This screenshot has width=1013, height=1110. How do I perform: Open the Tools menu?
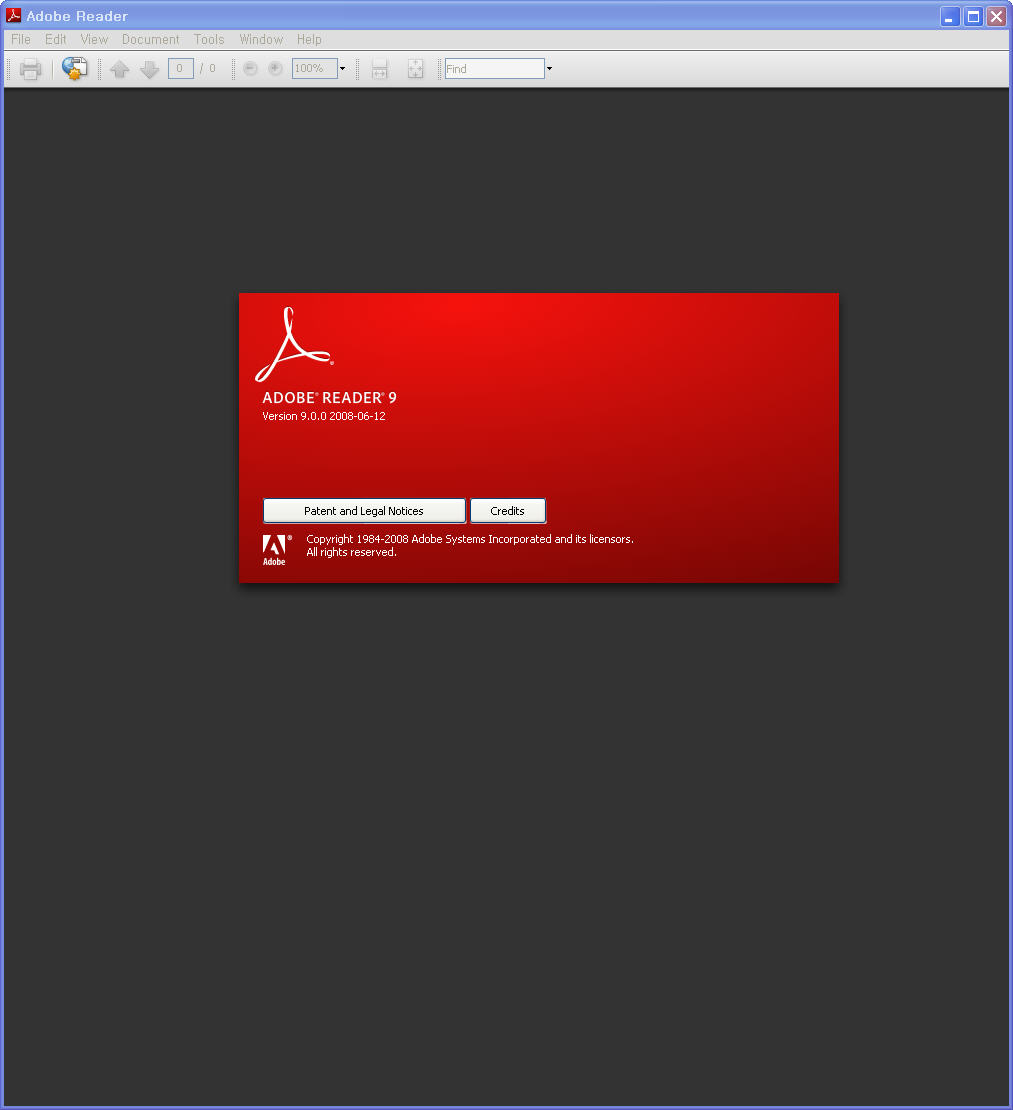(x=209, y=40)
